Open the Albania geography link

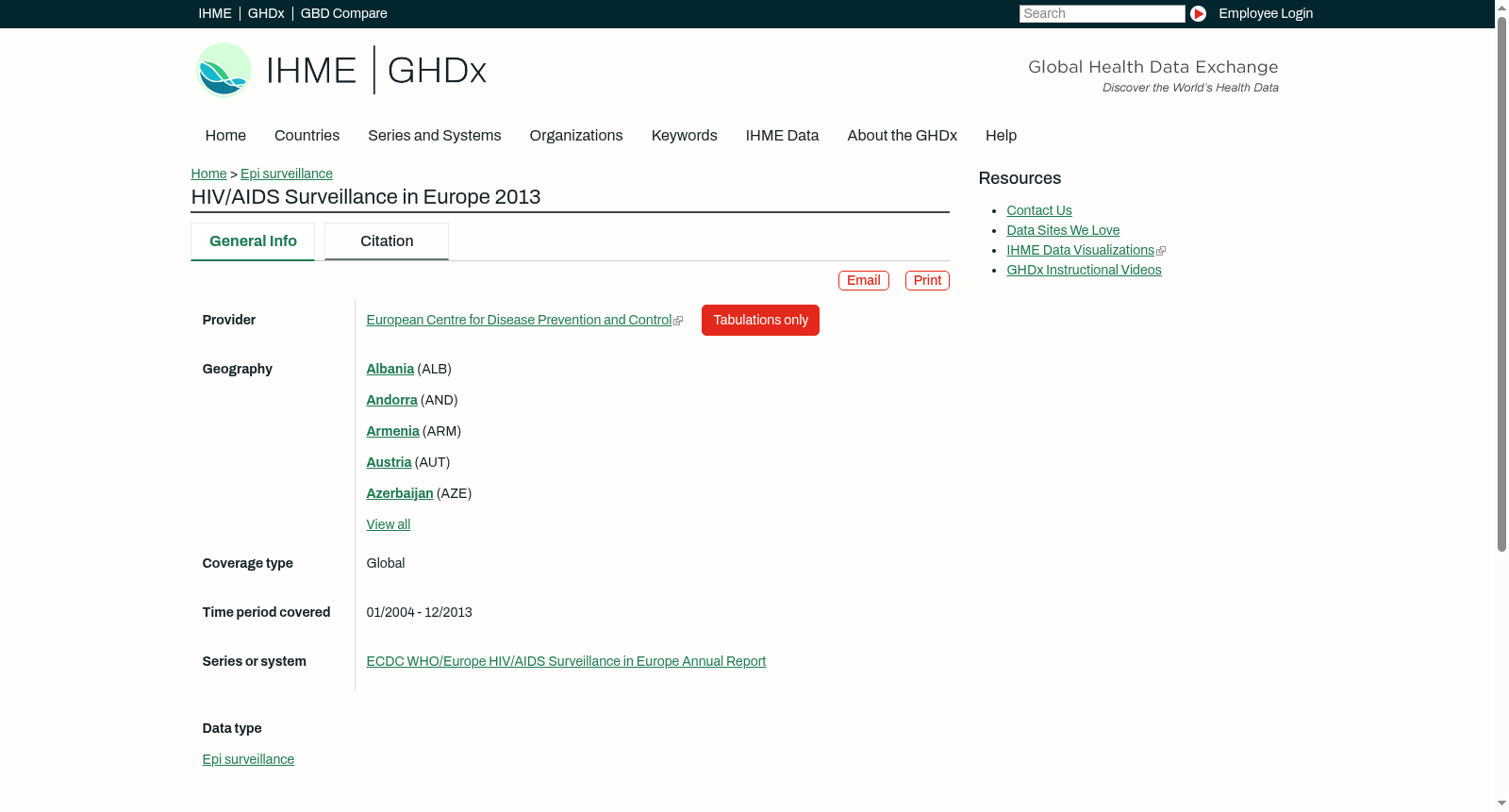(390, 369)
